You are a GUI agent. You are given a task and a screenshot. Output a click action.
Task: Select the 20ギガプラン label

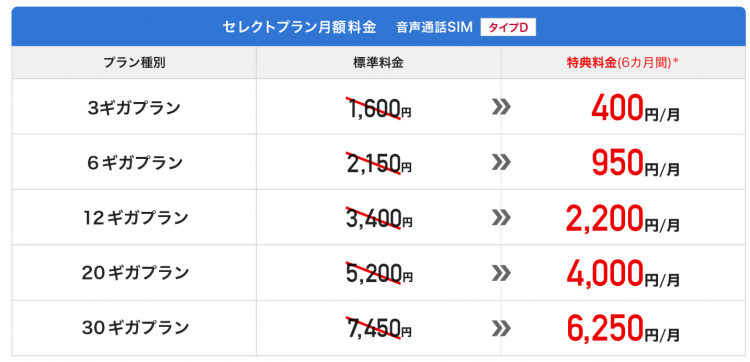[134, 273]
